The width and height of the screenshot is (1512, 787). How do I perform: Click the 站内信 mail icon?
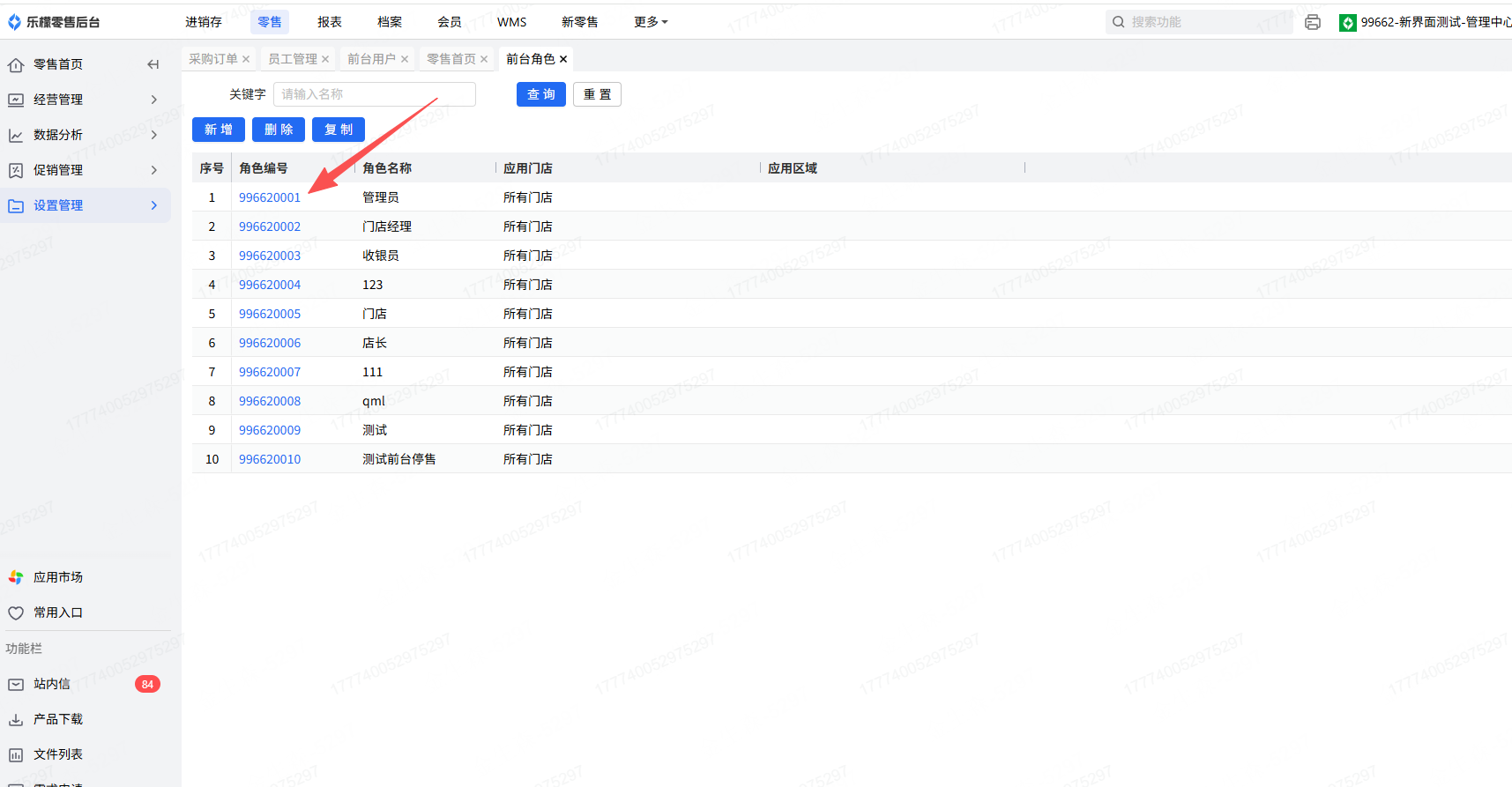click(16, 684)
